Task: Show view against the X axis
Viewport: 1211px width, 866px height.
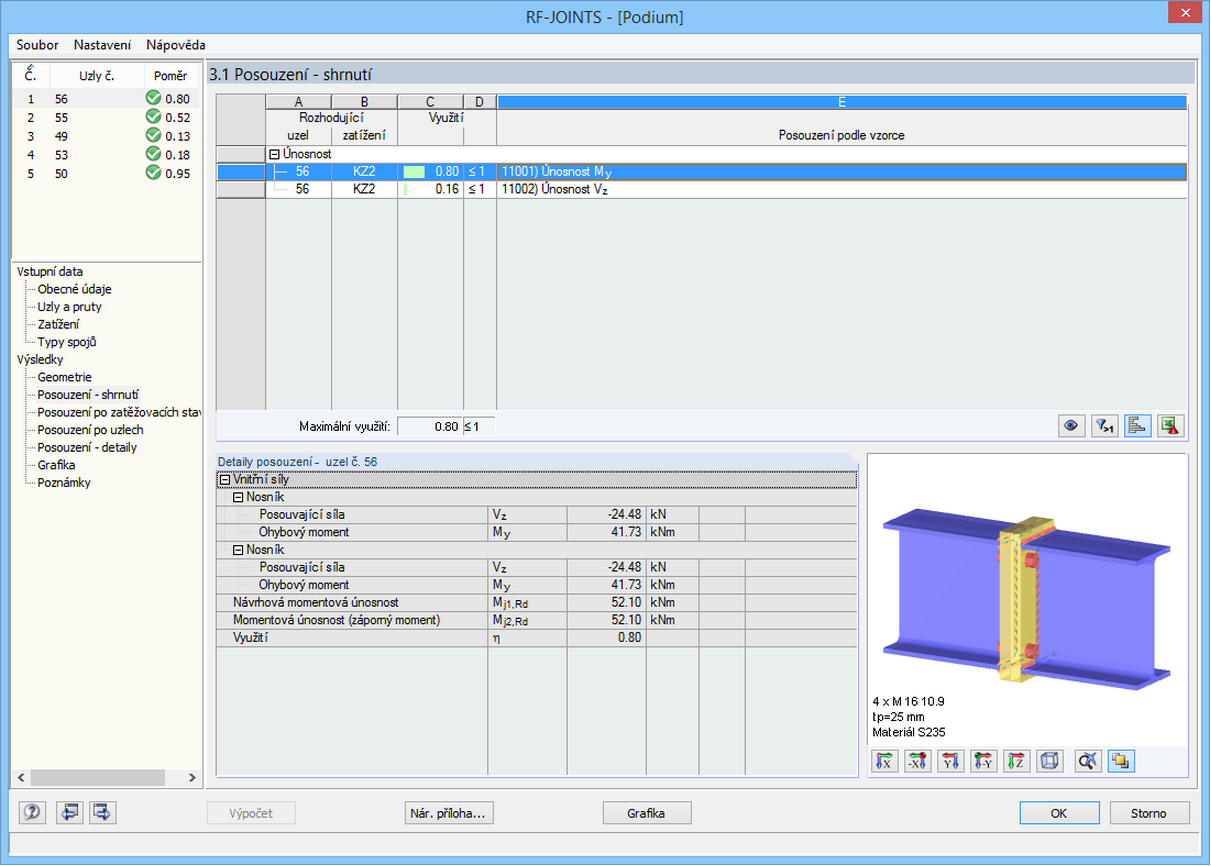Action: coord(916,761)
